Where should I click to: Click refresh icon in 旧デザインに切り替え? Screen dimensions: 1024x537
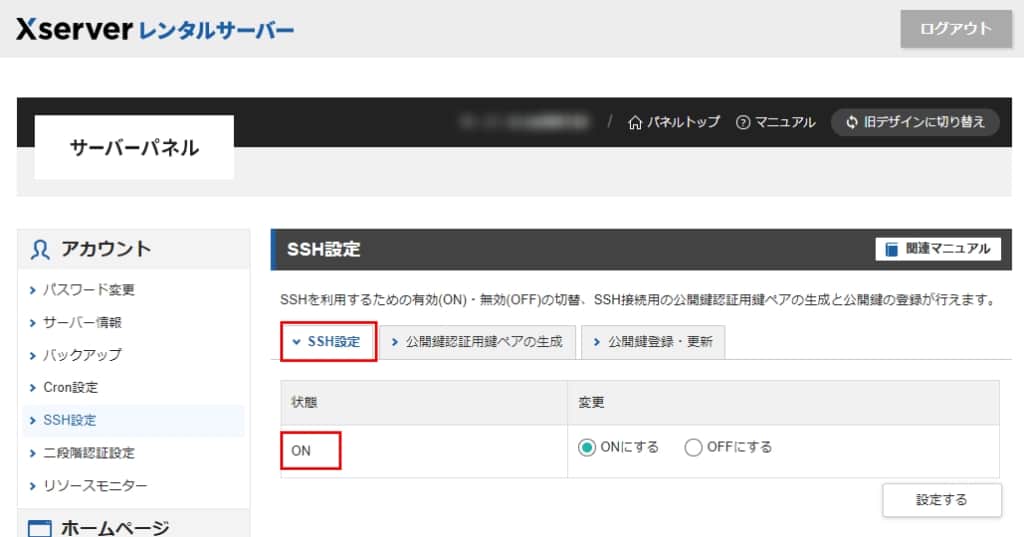pos(852,122)
